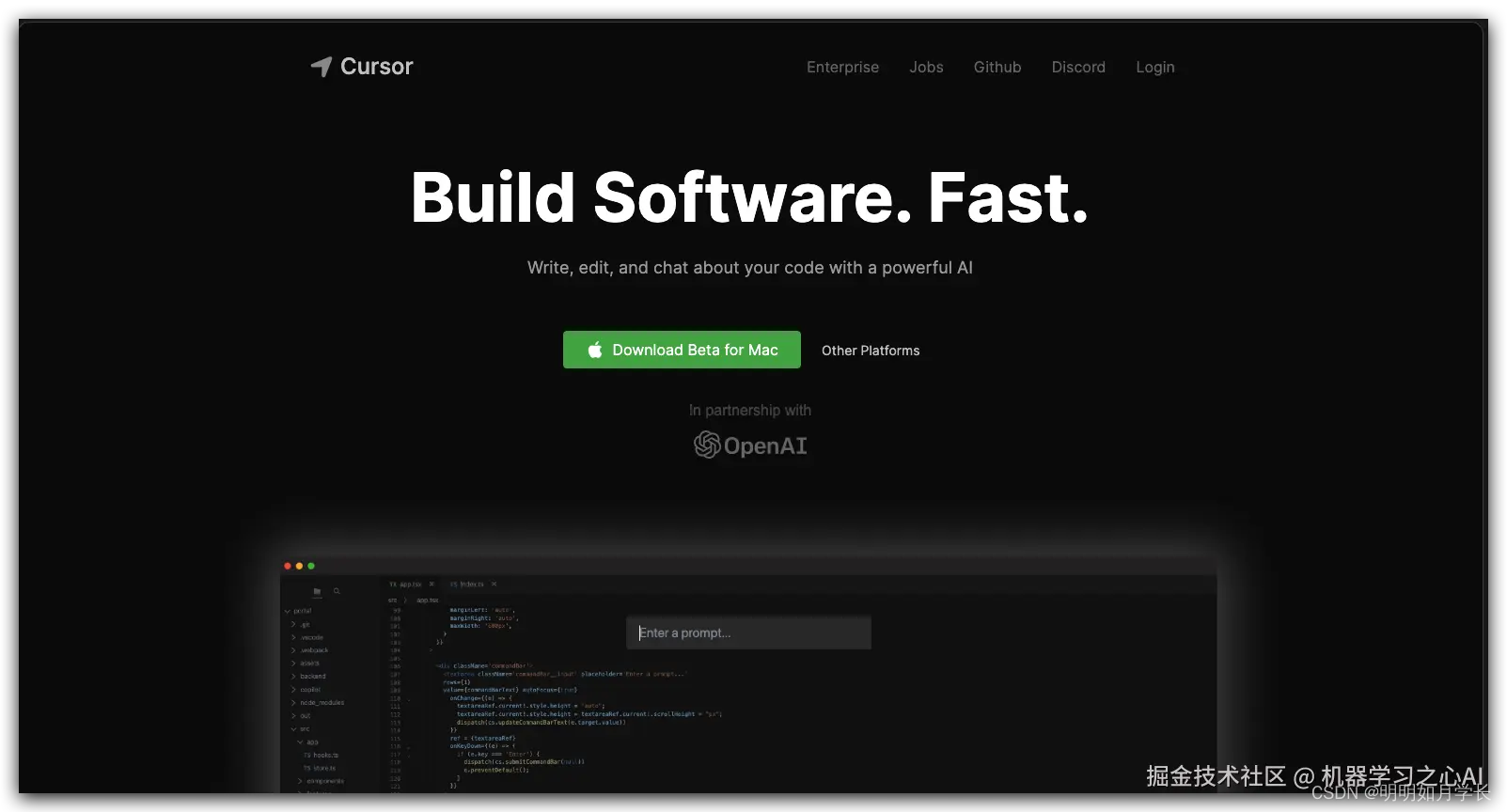The width and height of the screenshot is (1507, 812).
Task: Collapse the portal root folder
Action: (298, 611)
